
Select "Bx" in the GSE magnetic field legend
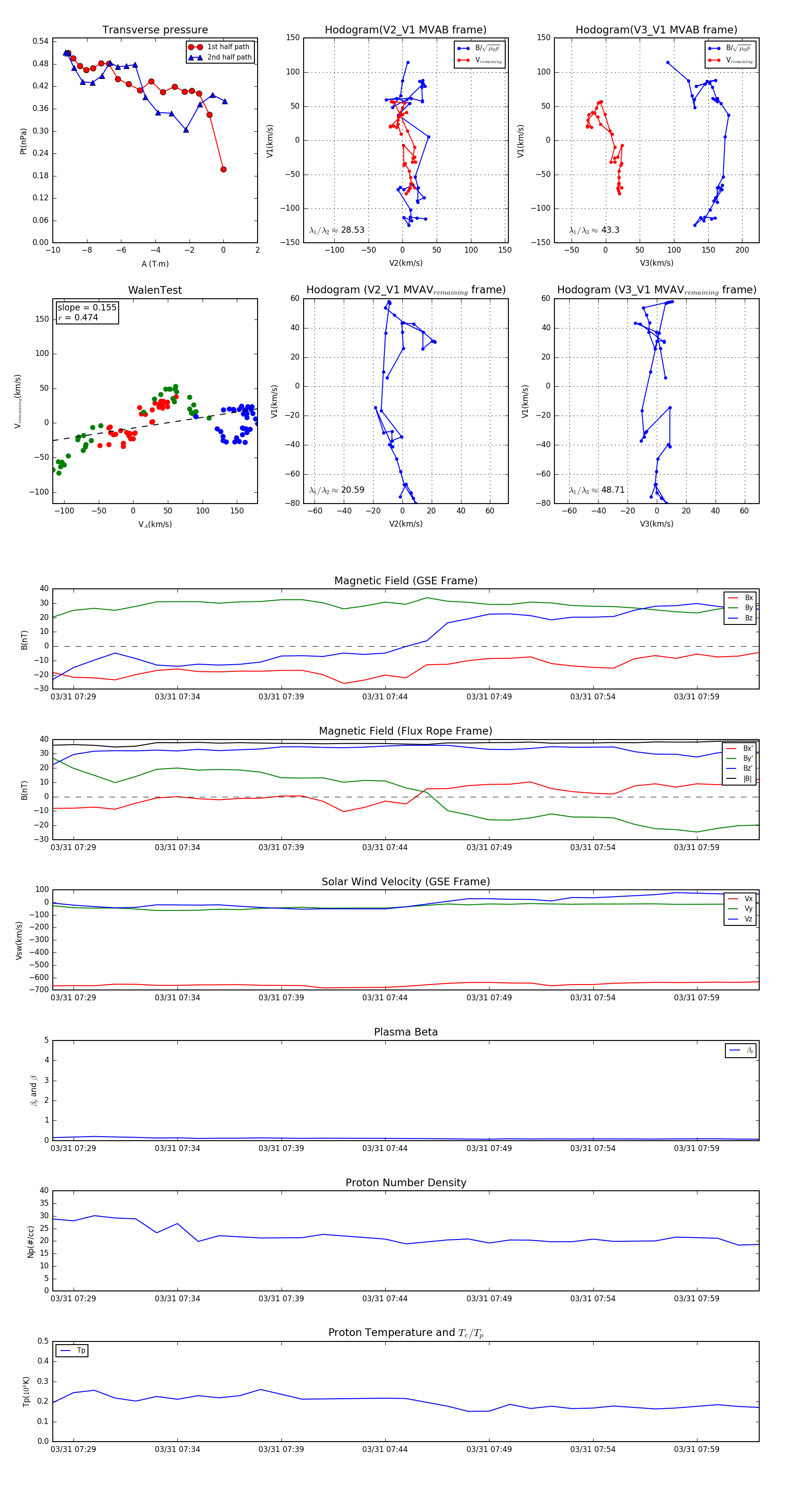pyautogui.click(x=740, y=598)
